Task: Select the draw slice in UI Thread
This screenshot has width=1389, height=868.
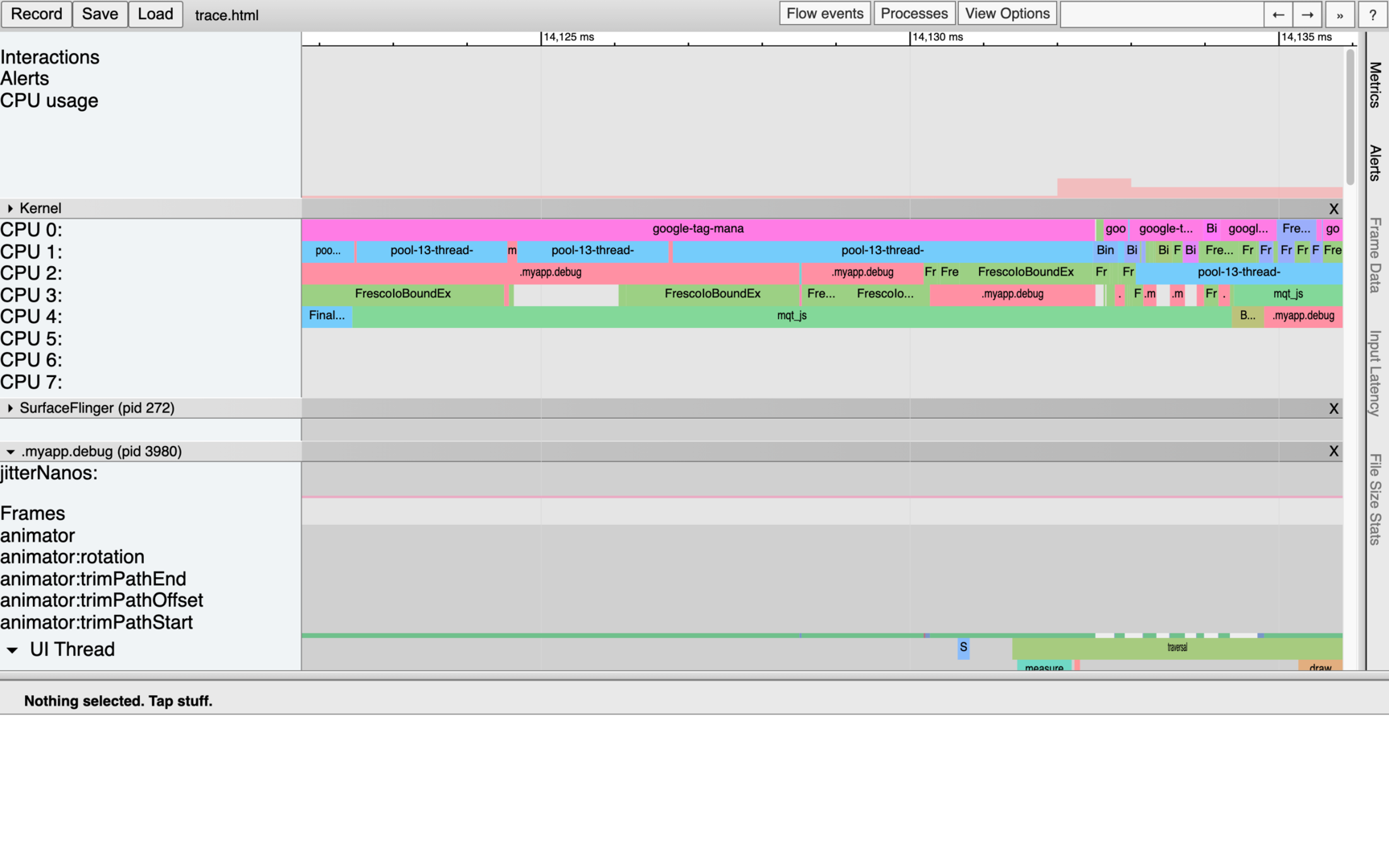Action: click(x=1320, y=665)
